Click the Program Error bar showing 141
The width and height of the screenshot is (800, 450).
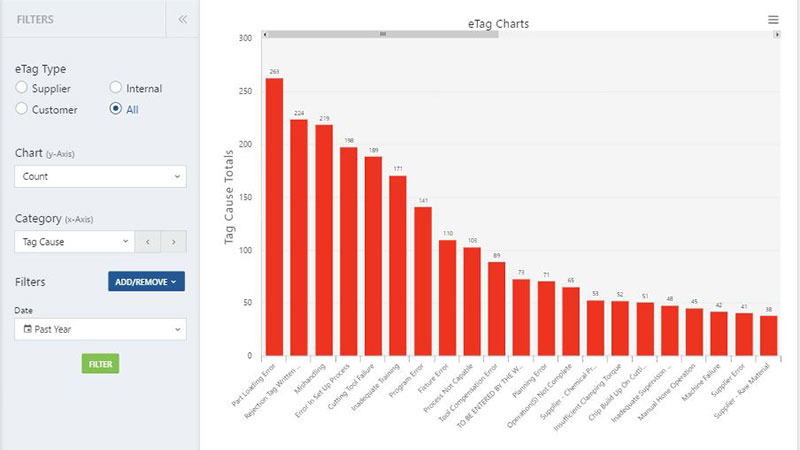pos(423,281)
